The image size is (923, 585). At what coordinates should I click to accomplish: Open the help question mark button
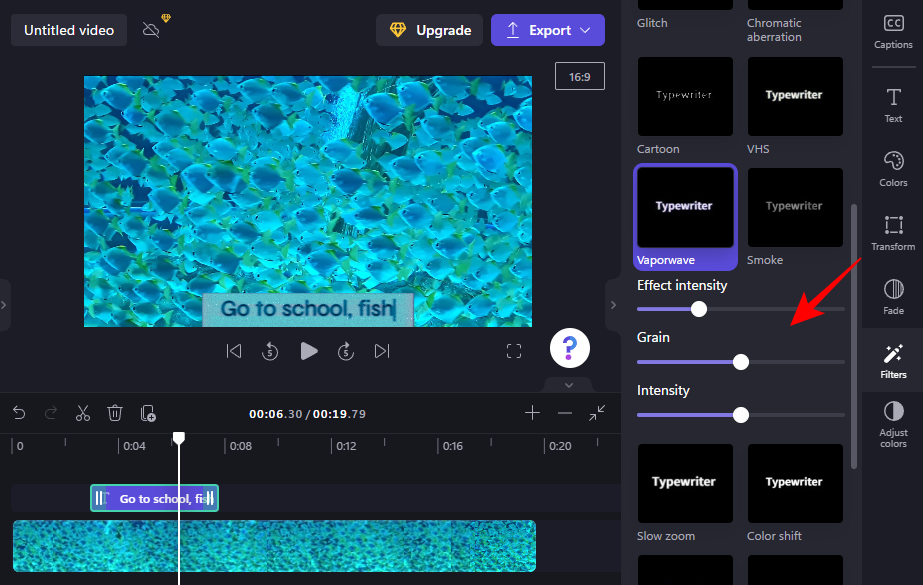click(569, 348)
